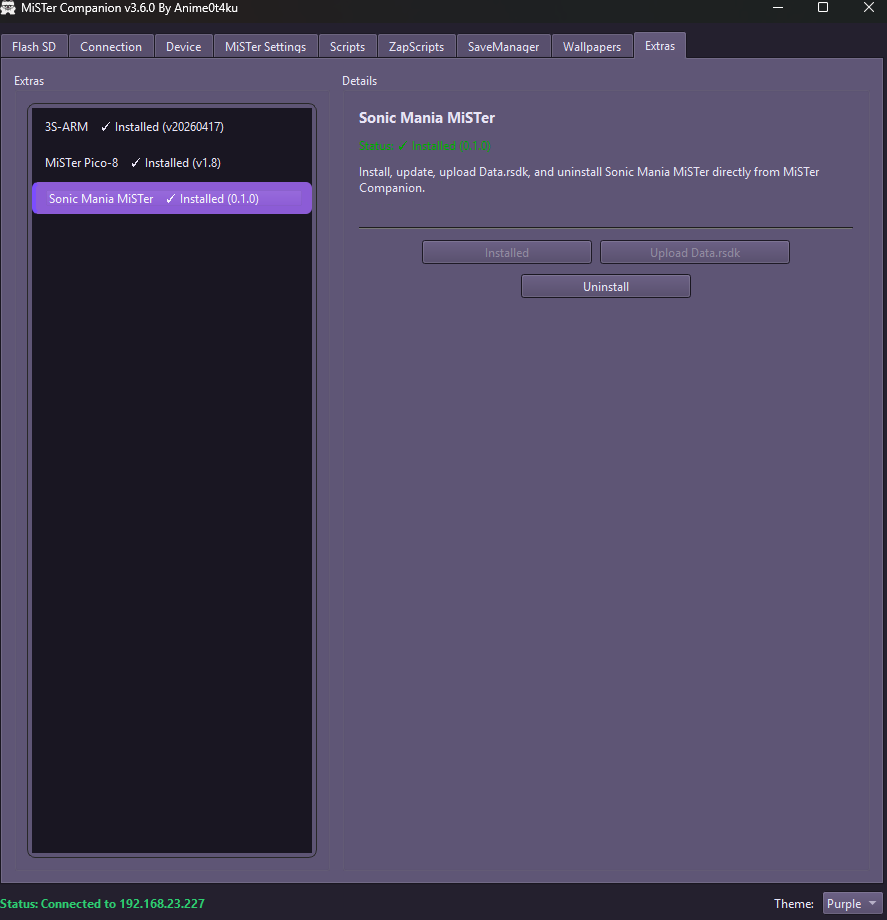
Task: Click the 'Theme:' label
Action: [794, 904]
